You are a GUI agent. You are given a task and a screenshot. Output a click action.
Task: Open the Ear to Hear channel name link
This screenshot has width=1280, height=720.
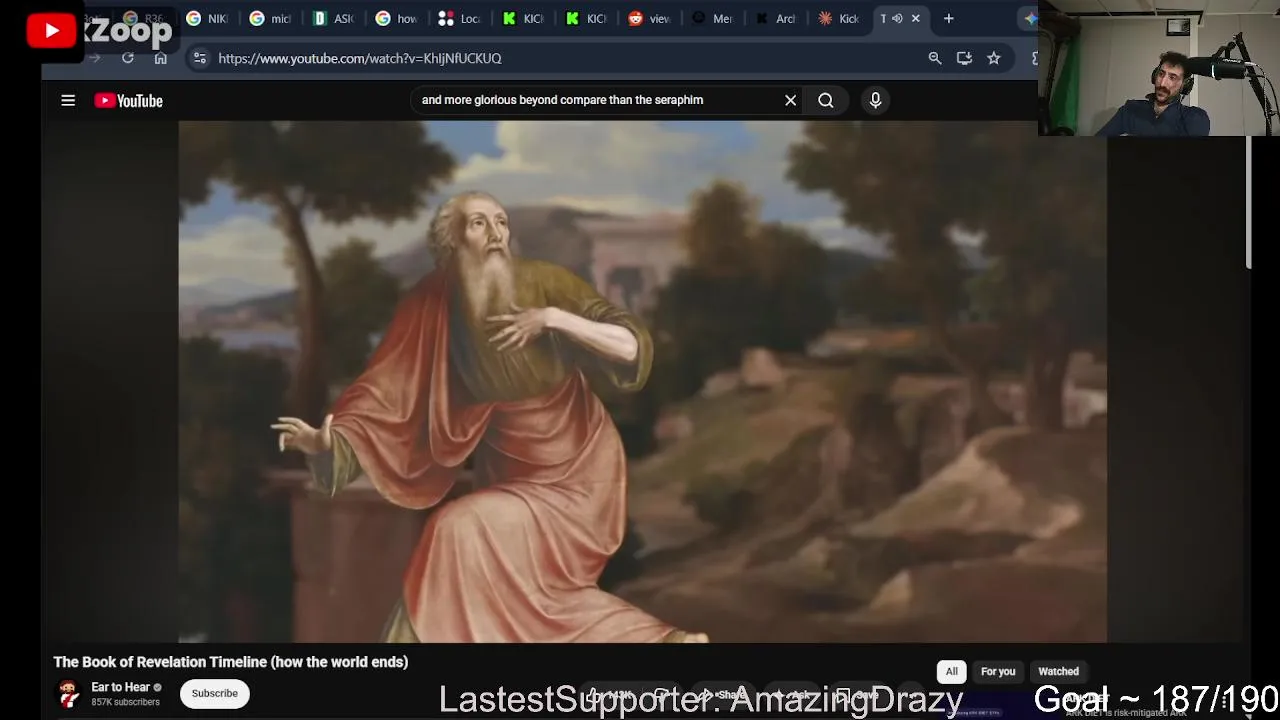point(120,687)
